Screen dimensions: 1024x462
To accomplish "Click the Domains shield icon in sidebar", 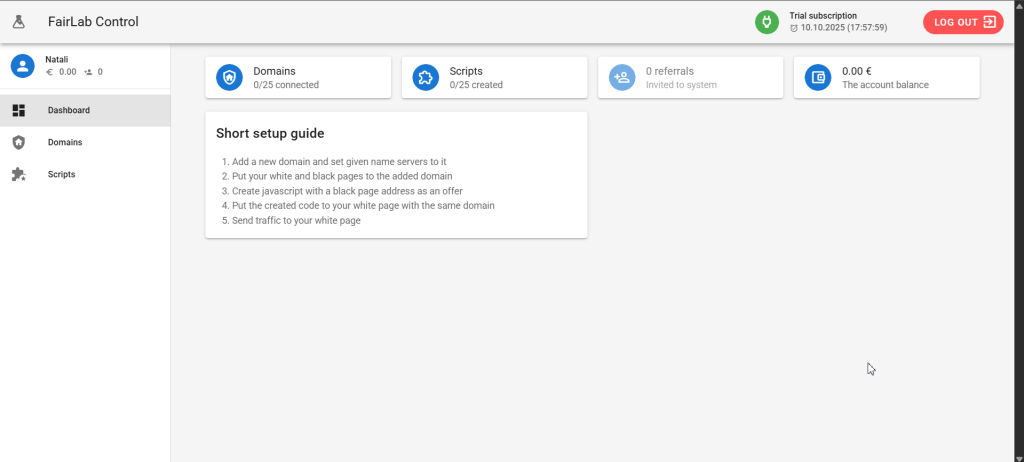I will click(x=19, y=142).
